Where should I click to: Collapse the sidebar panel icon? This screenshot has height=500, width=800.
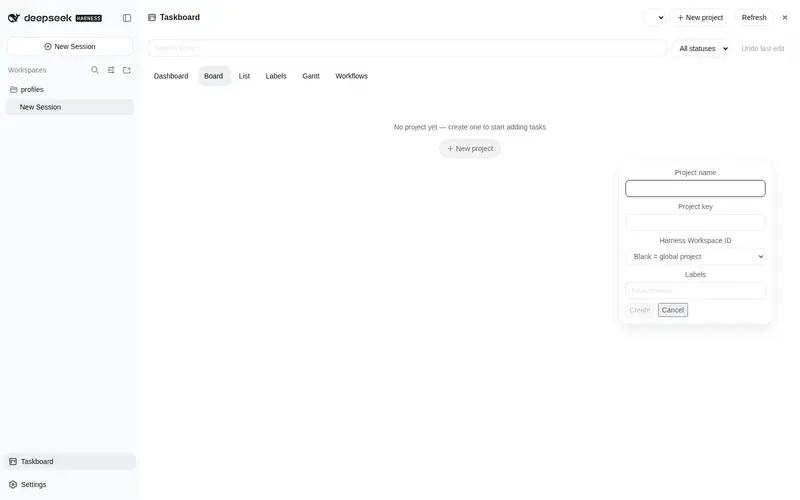click(x=127, y=18)
